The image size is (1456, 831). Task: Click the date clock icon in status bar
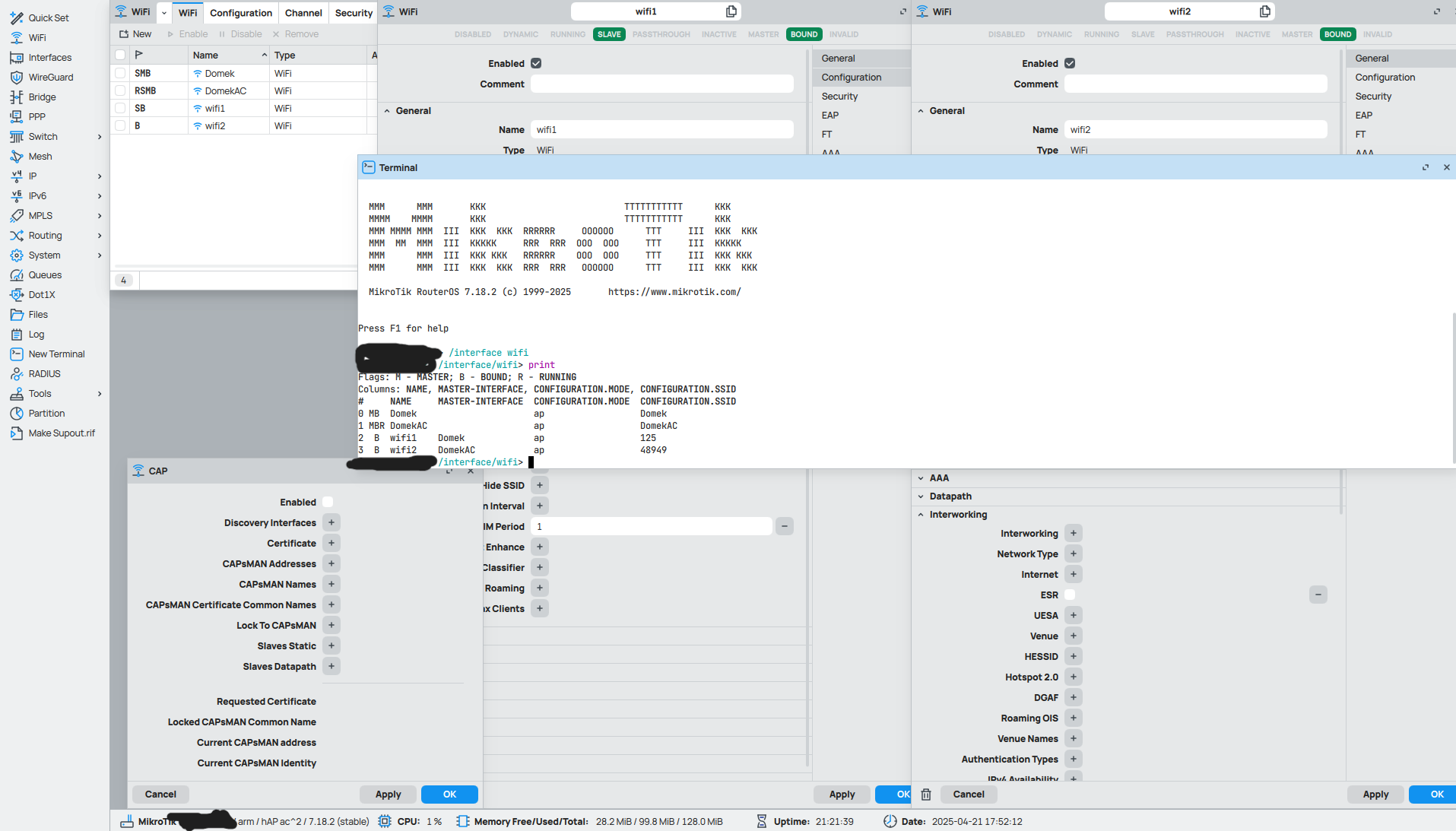[890, 821]
